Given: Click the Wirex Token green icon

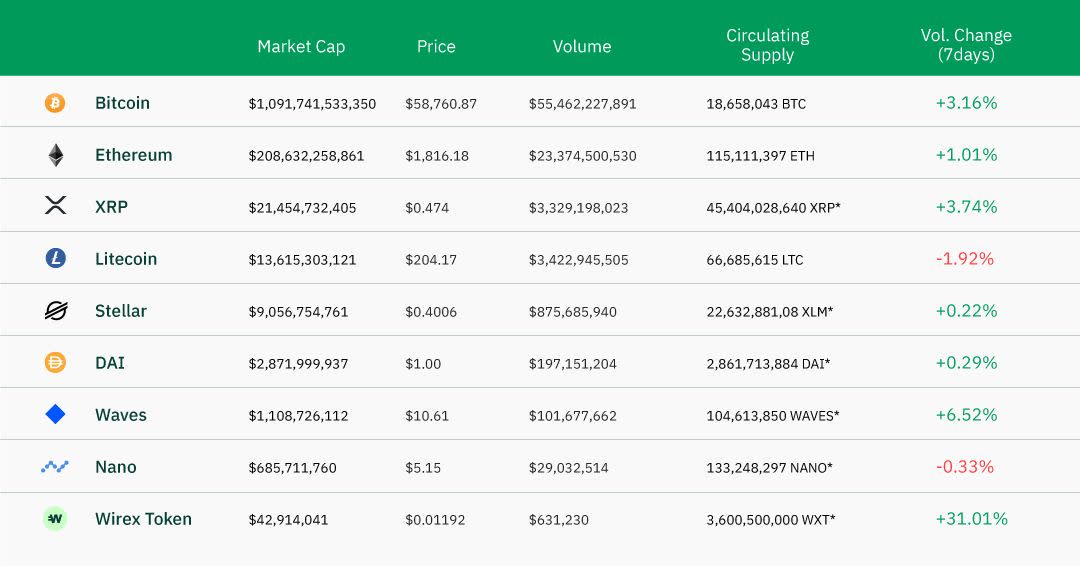Looking at the screenshot, I should click(55, 518).
